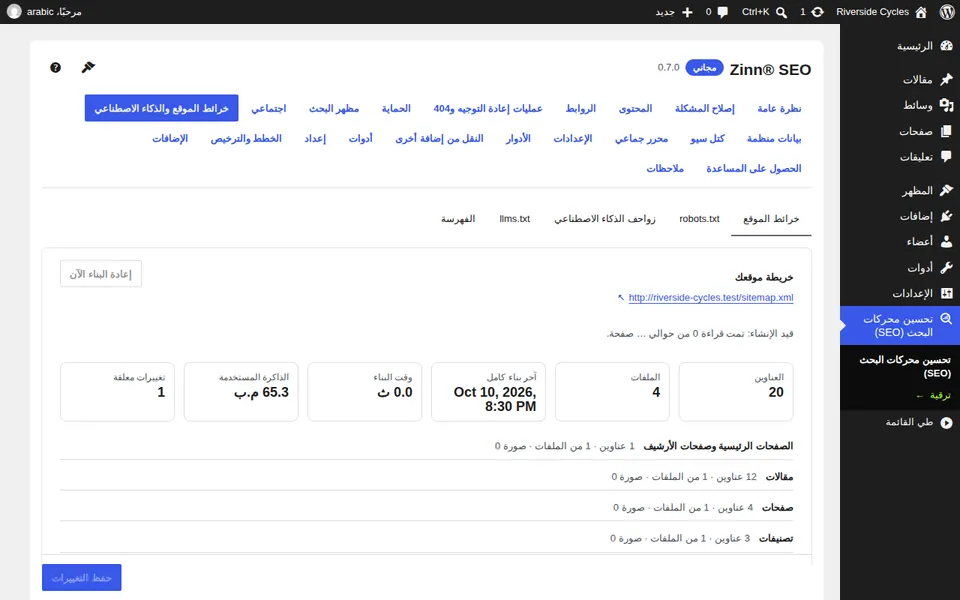Click the updates refresh icon

817,12
